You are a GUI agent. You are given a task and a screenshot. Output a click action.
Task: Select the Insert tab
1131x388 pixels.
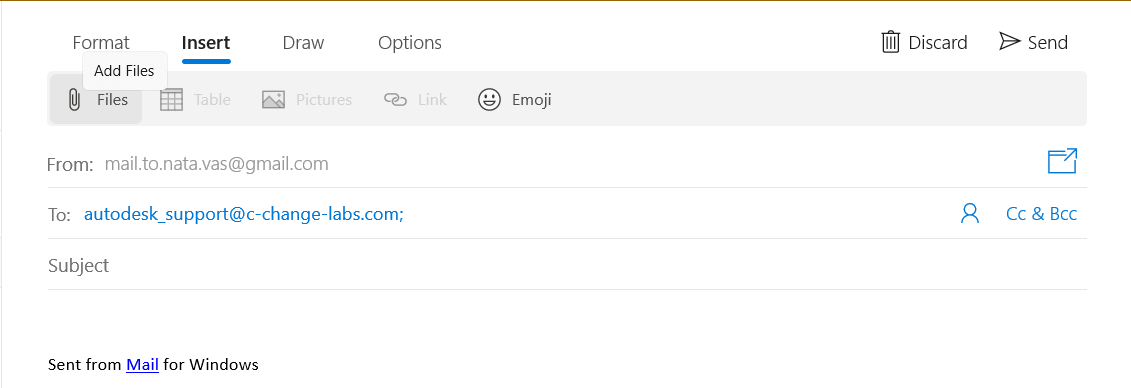206,43
